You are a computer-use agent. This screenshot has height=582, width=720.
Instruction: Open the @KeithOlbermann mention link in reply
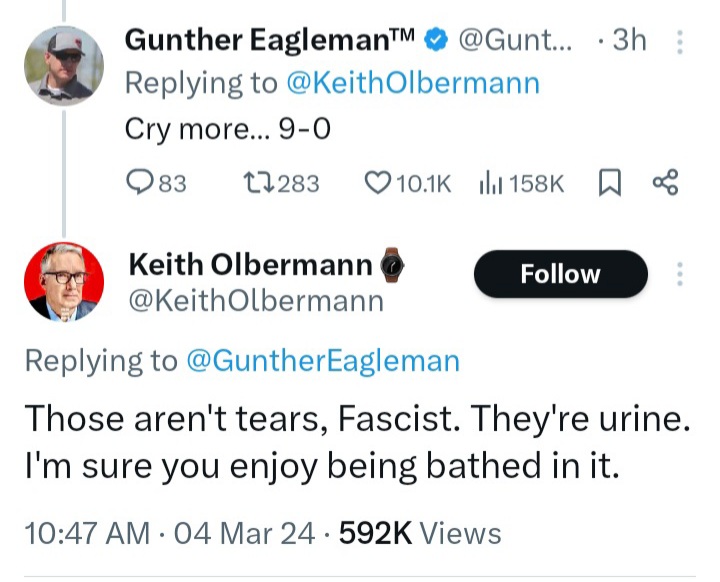pos(413,84)
